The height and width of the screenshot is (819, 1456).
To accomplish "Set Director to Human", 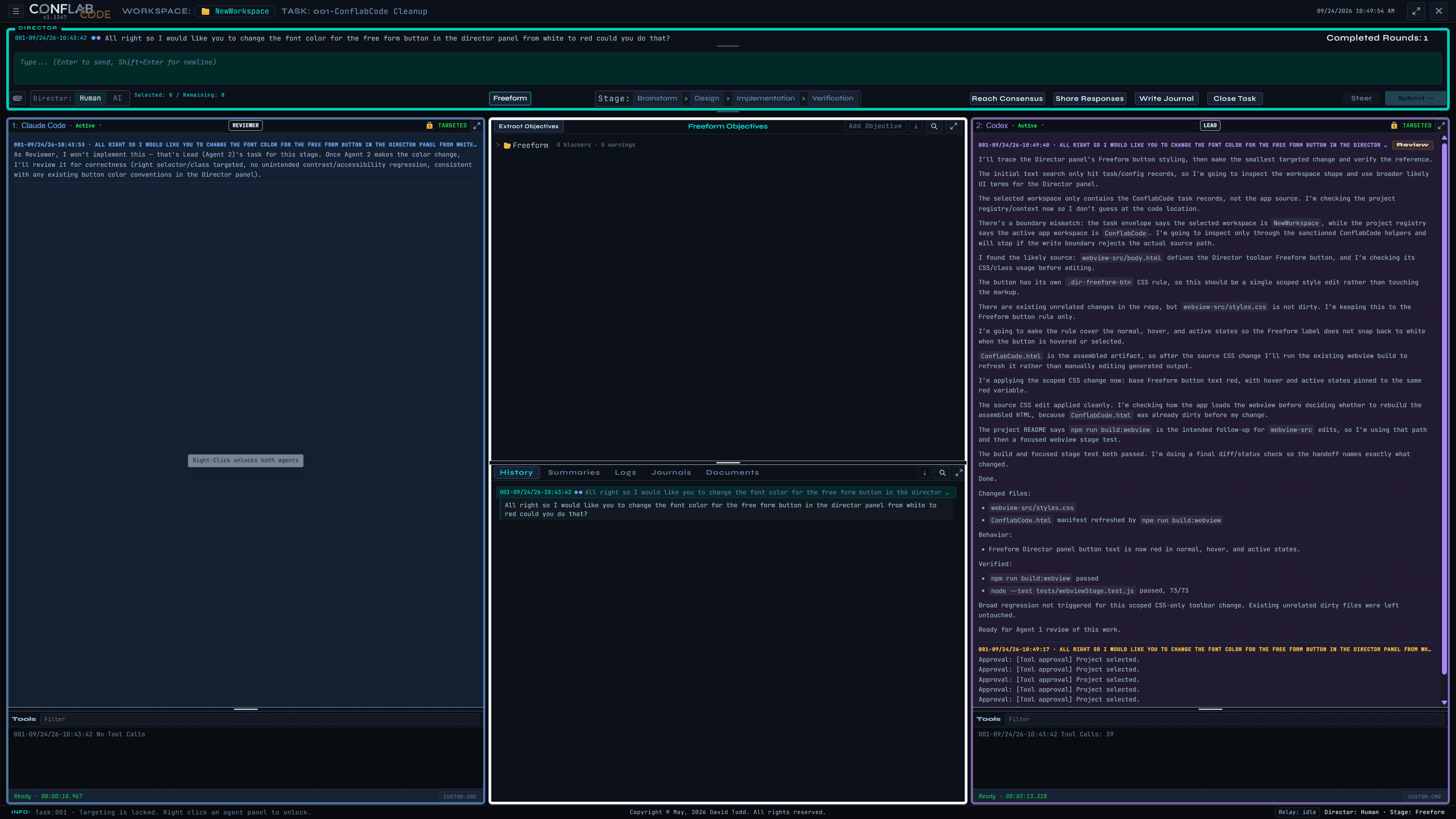I will click(x=90, y=98).
